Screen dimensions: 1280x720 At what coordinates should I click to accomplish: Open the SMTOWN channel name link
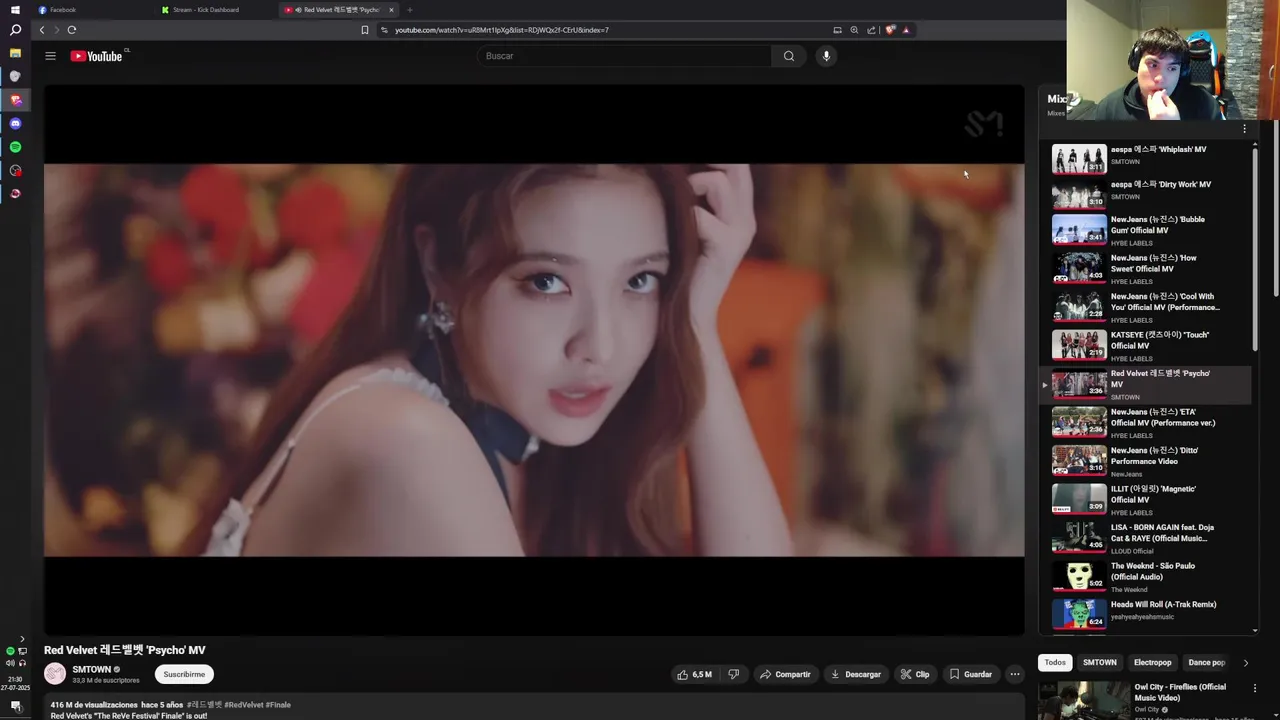click(x=92, y=669)
